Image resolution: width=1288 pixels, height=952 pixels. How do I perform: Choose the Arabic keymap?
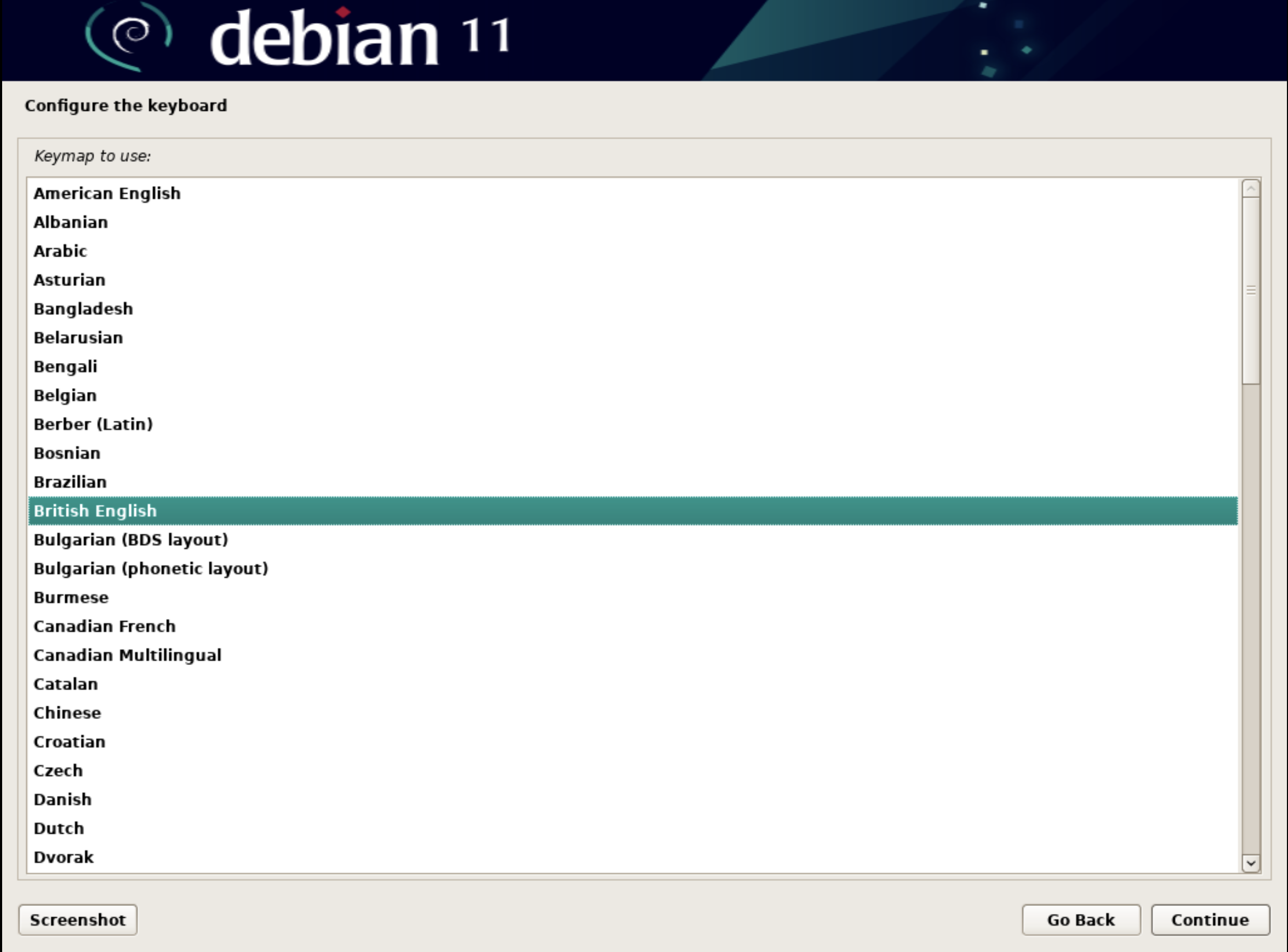(x=633, y=251)
